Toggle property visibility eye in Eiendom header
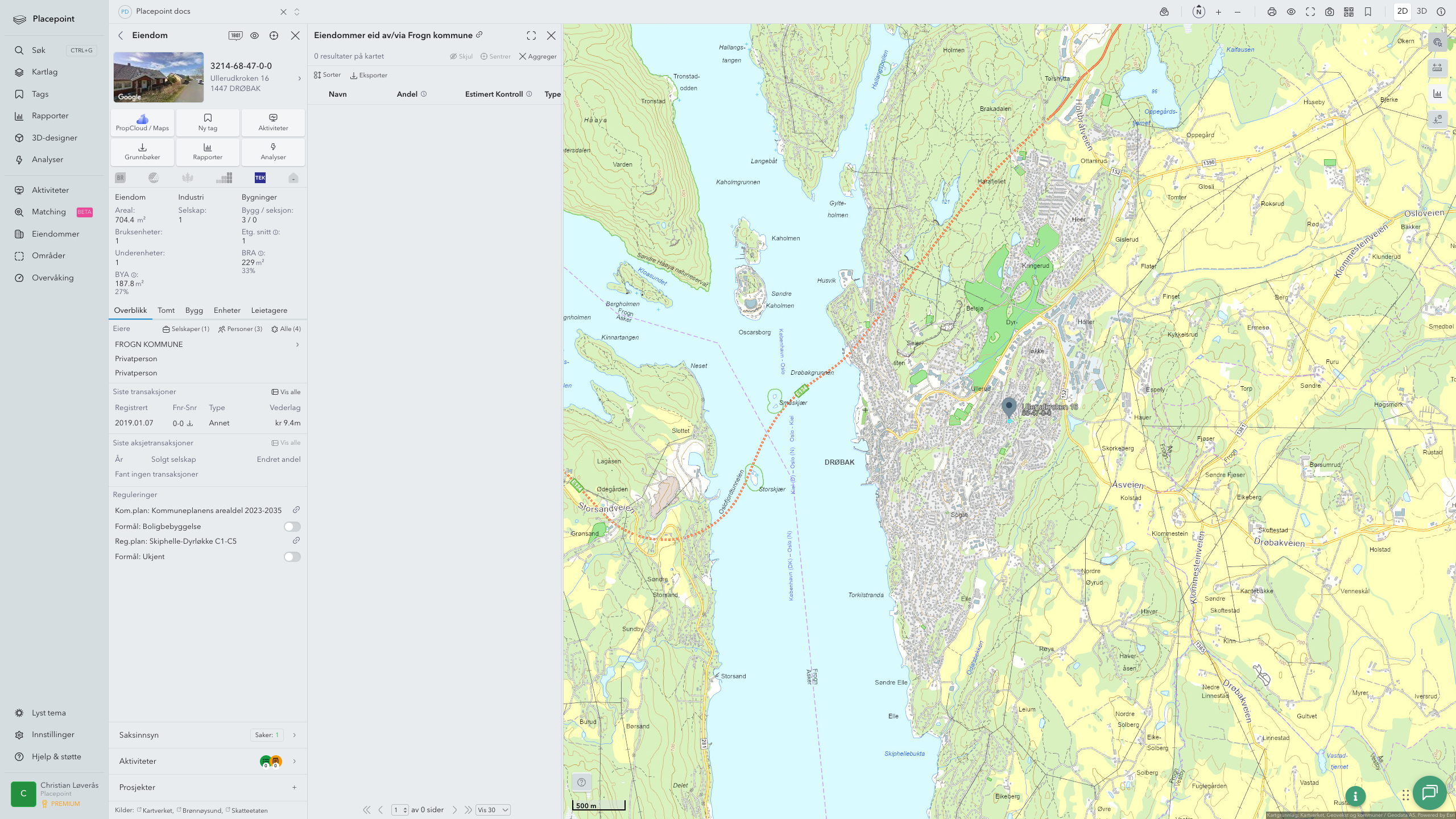Viewport: 1456px width, 819px height. pyautogui.click(x=254, y=35)
